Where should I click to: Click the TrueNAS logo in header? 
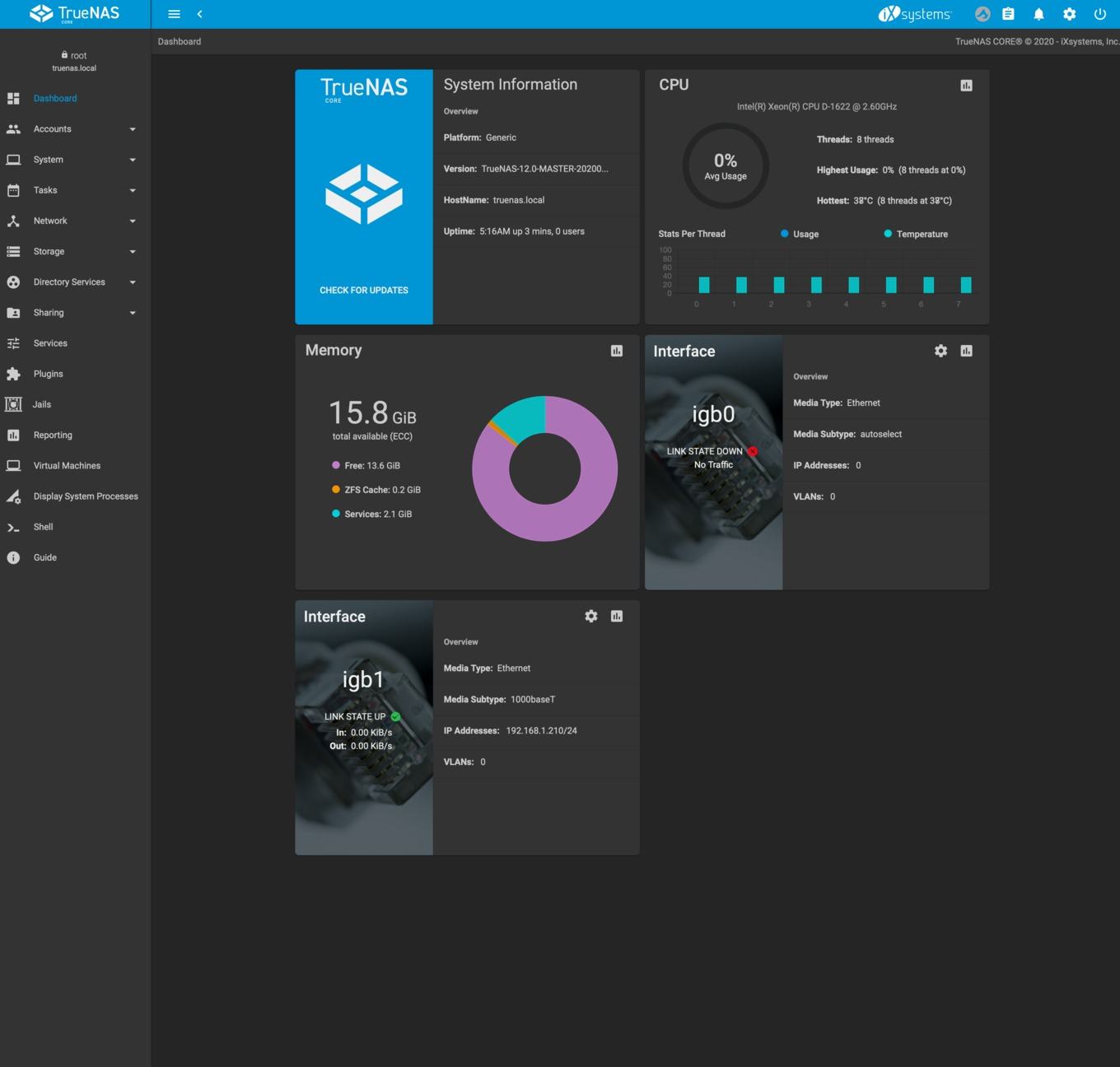tap(74, 14)
